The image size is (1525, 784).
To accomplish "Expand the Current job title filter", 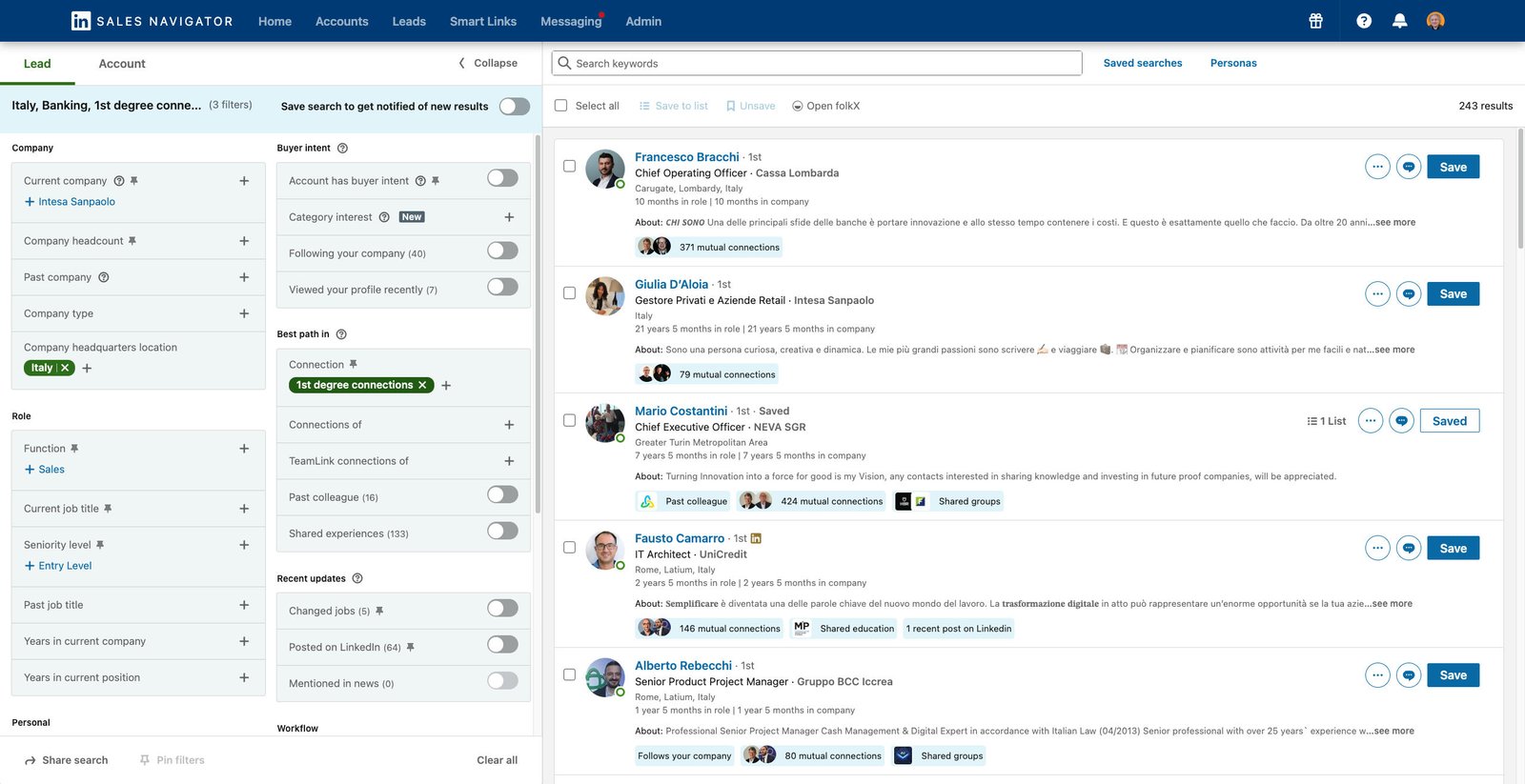I will pyautogui.click(x=244, y=509).
